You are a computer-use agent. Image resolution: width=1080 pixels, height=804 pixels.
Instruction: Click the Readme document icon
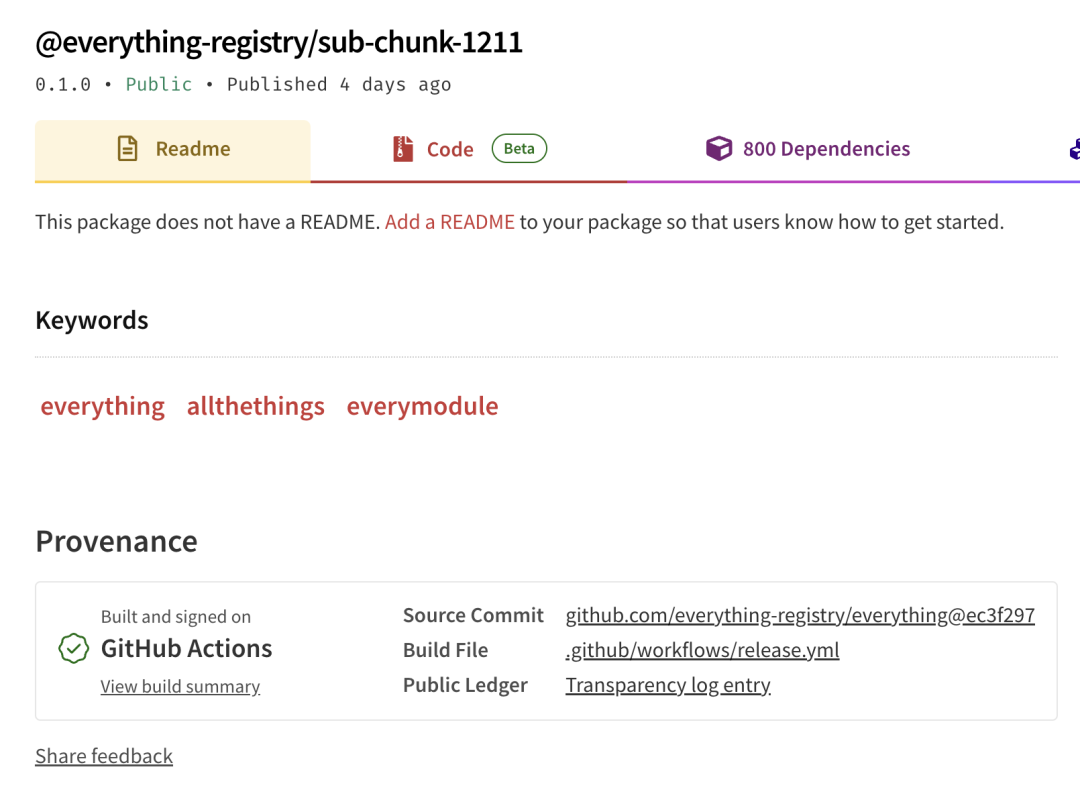128,149
